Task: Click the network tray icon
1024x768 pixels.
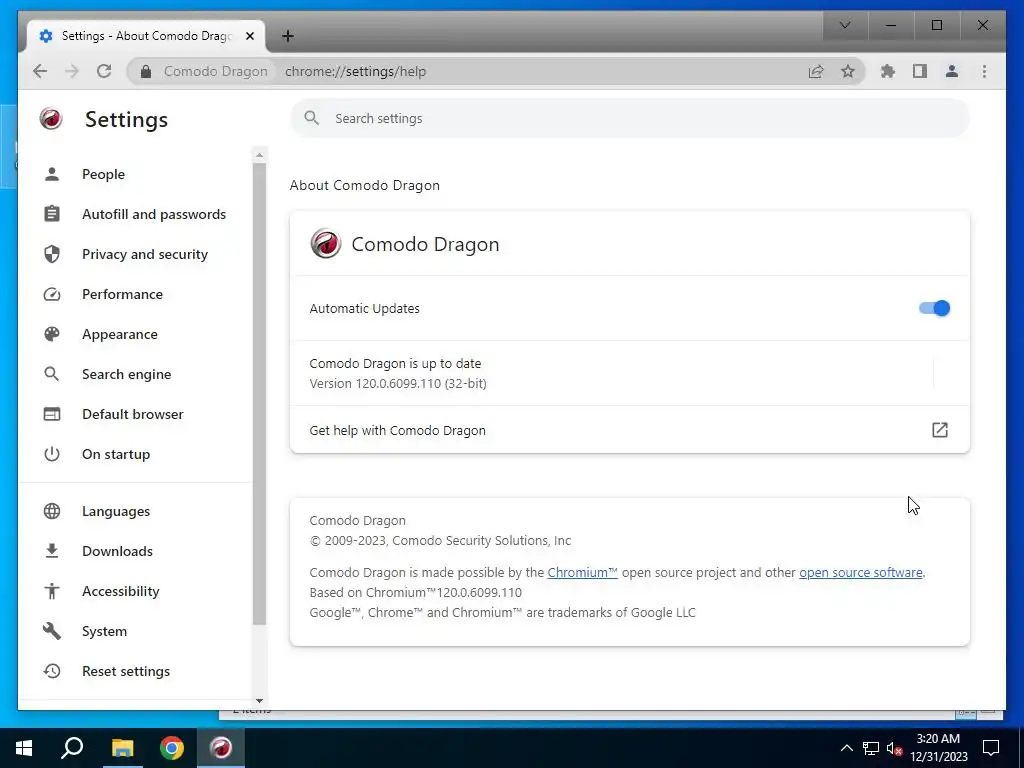Action: pos(871,748)
